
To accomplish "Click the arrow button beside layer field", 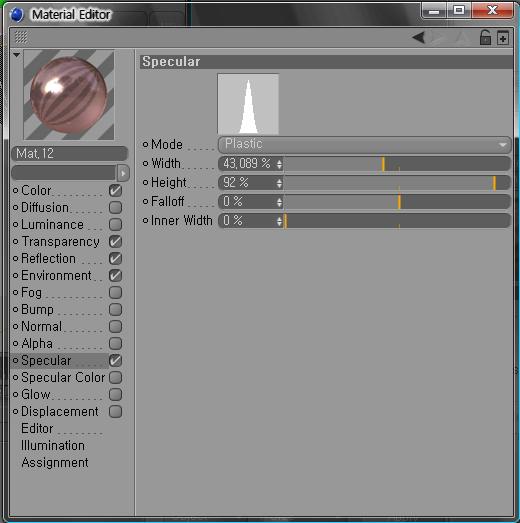I will tap(123, 173).
